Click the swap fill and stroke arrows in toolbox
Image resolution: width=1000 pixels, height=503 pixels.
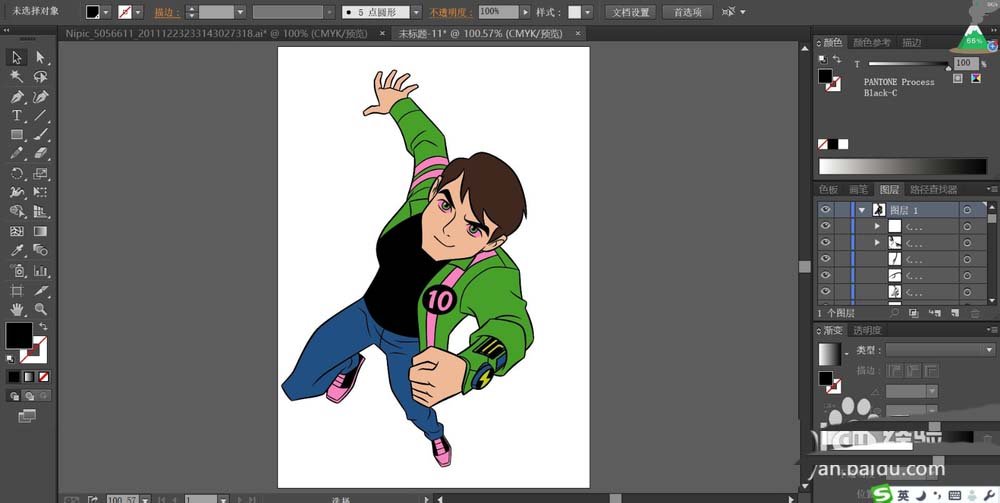[x=43, y=326]
